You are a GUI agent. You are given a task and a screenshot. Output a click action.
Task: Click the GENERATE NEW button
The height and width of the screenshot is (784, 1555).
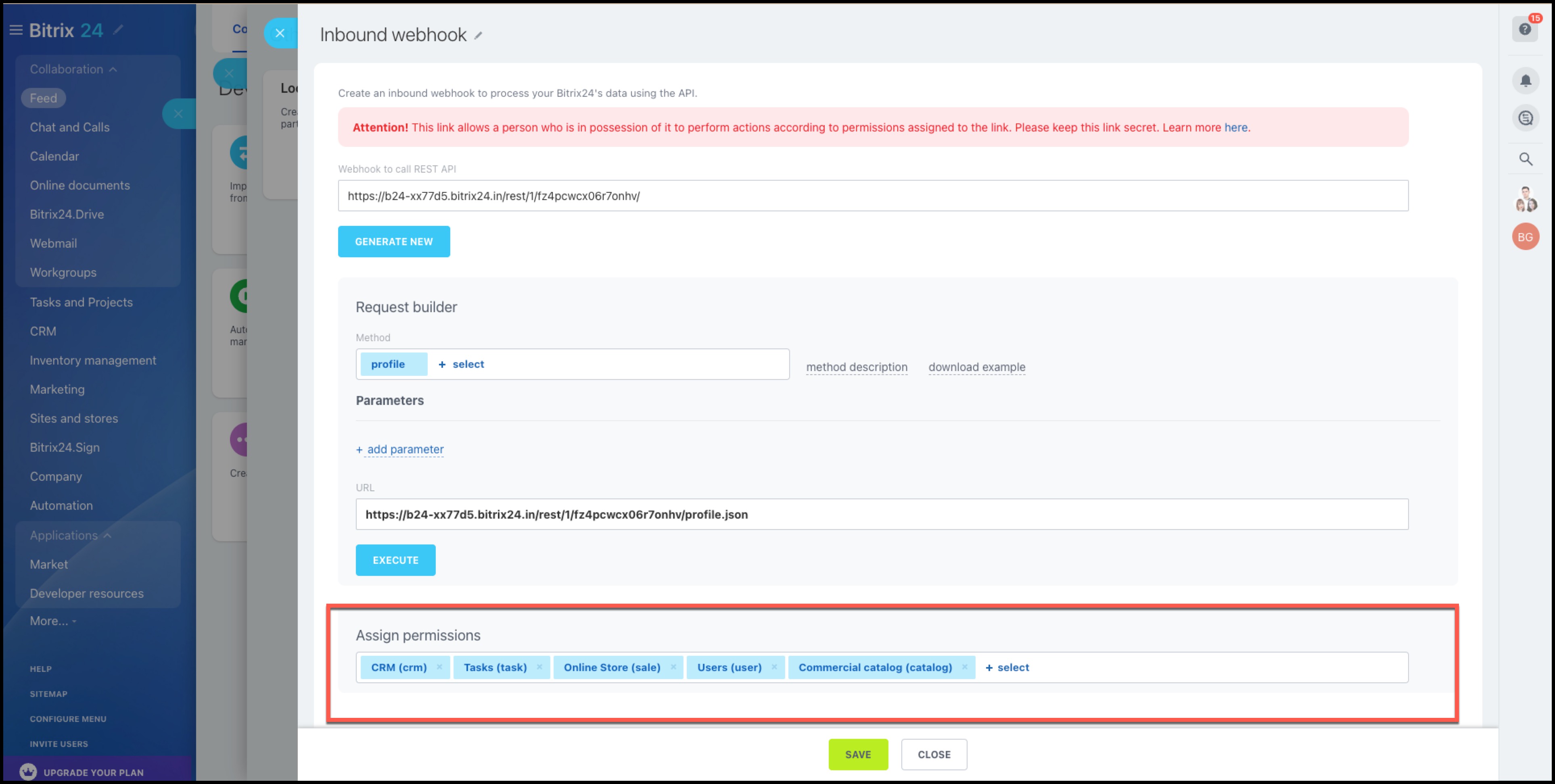click(x=393, y=242)
